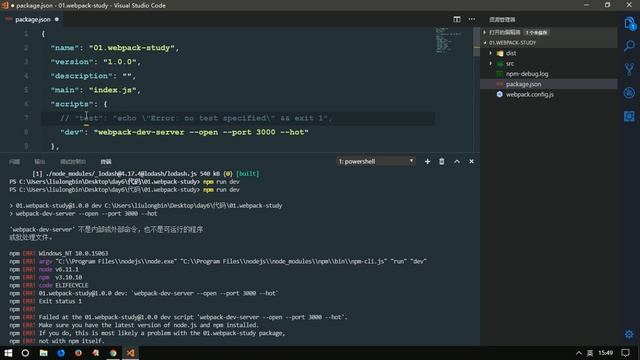
Task: Click the editor vertical scrollbar
Action: [476, 41]
